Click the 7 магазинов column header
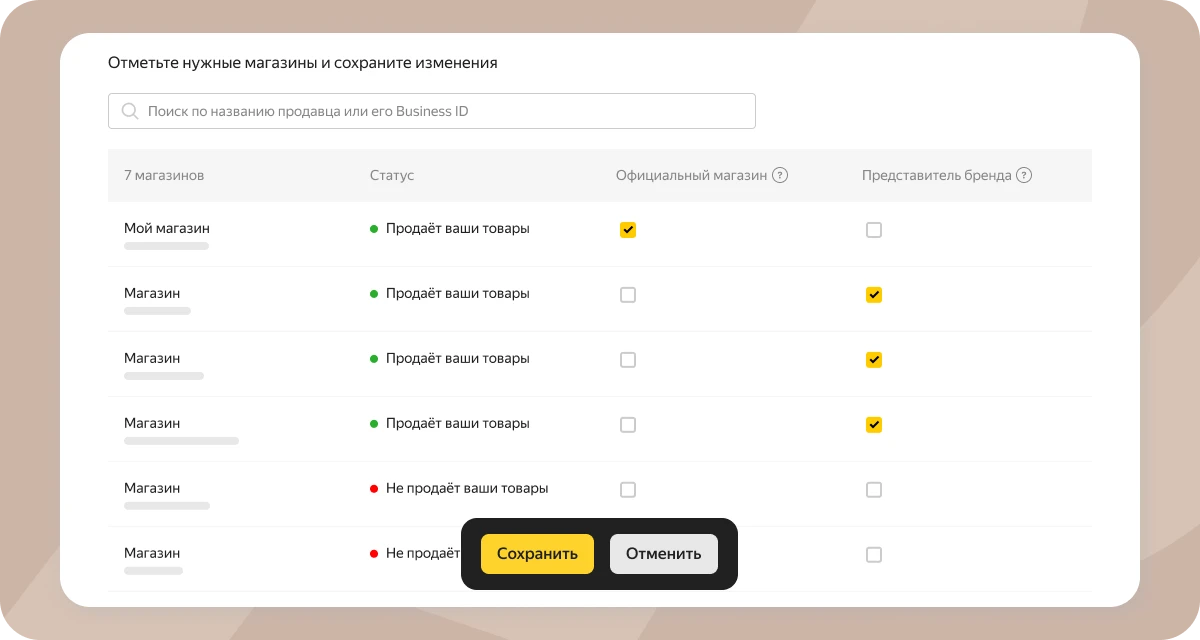Screen dimensions: 1200x640 pyautogui.click(x=164, y=175)
